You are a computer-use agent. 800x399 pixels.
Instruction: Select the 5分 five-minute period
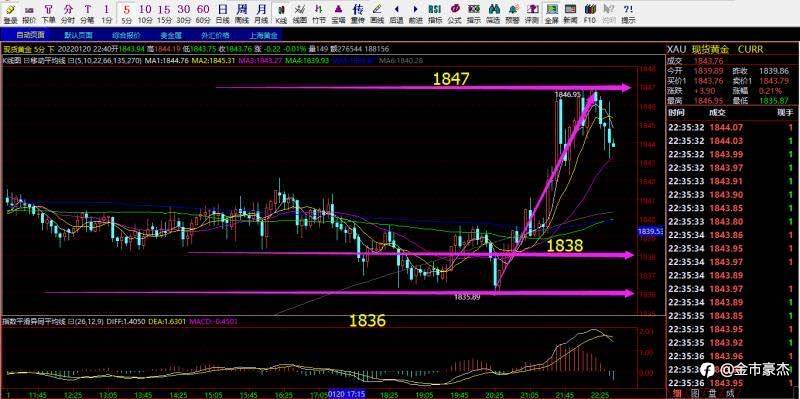(126, 13)
